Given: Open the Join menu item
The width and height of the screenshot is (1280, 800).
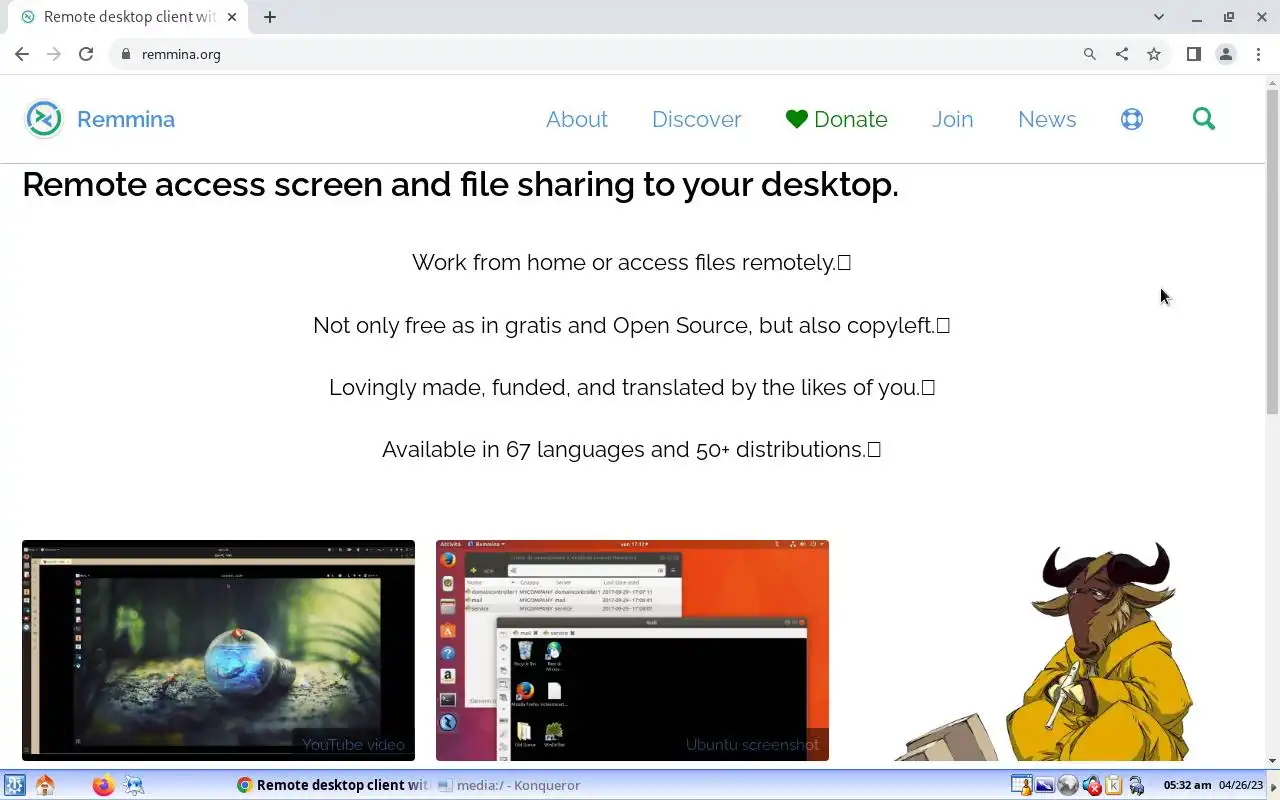Looking at the screenshot, I should 952,119.
